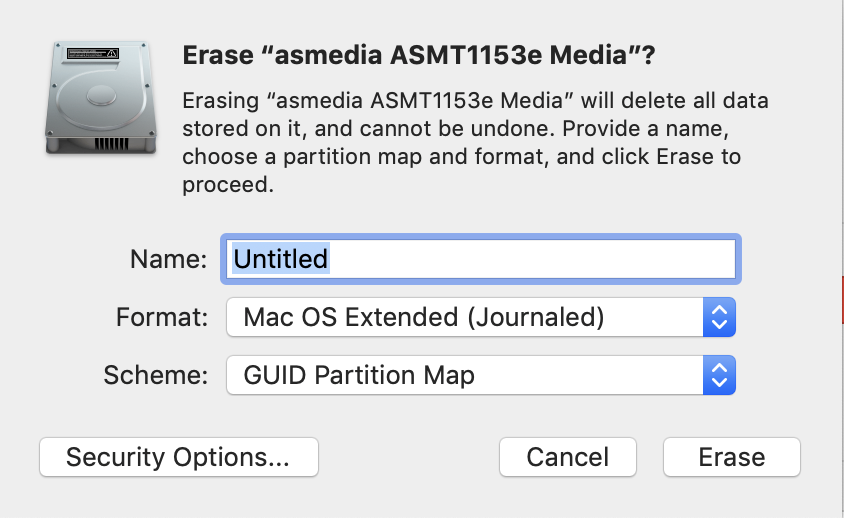Click the blue arrows on the Scheme popup
Viewport: 844px width, 518px height.
click(x=719, y=375)
